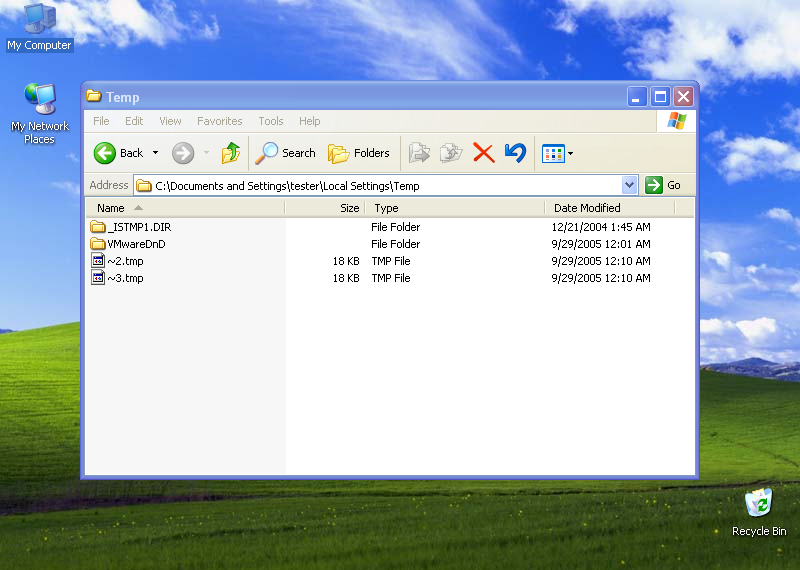Select the _ISTMP1.DIR folder icon
Viewport: 800px width, 570px height.
click(x=97, y=227)
